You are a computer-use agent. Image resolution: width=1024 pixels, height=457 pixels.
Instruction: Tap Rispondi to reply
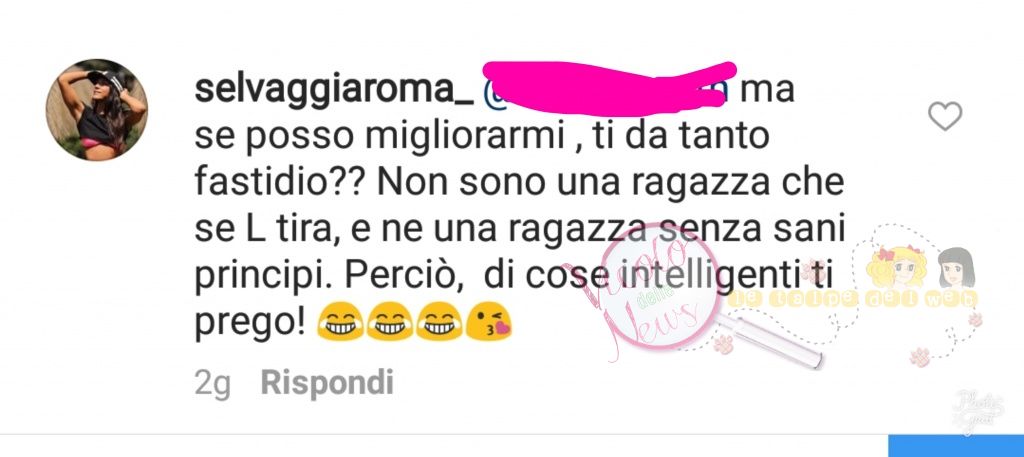327,383
